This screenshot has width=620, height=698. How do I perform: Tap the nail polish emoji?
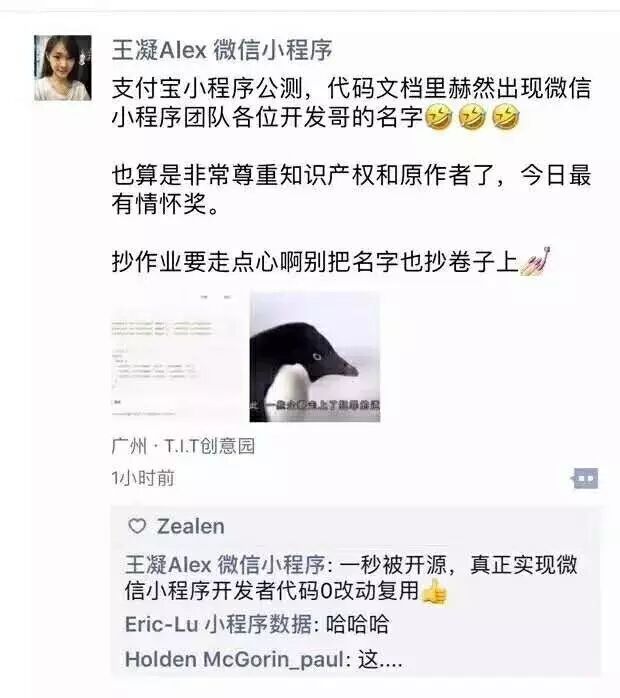pyautogui.click(x=535, y=261)
